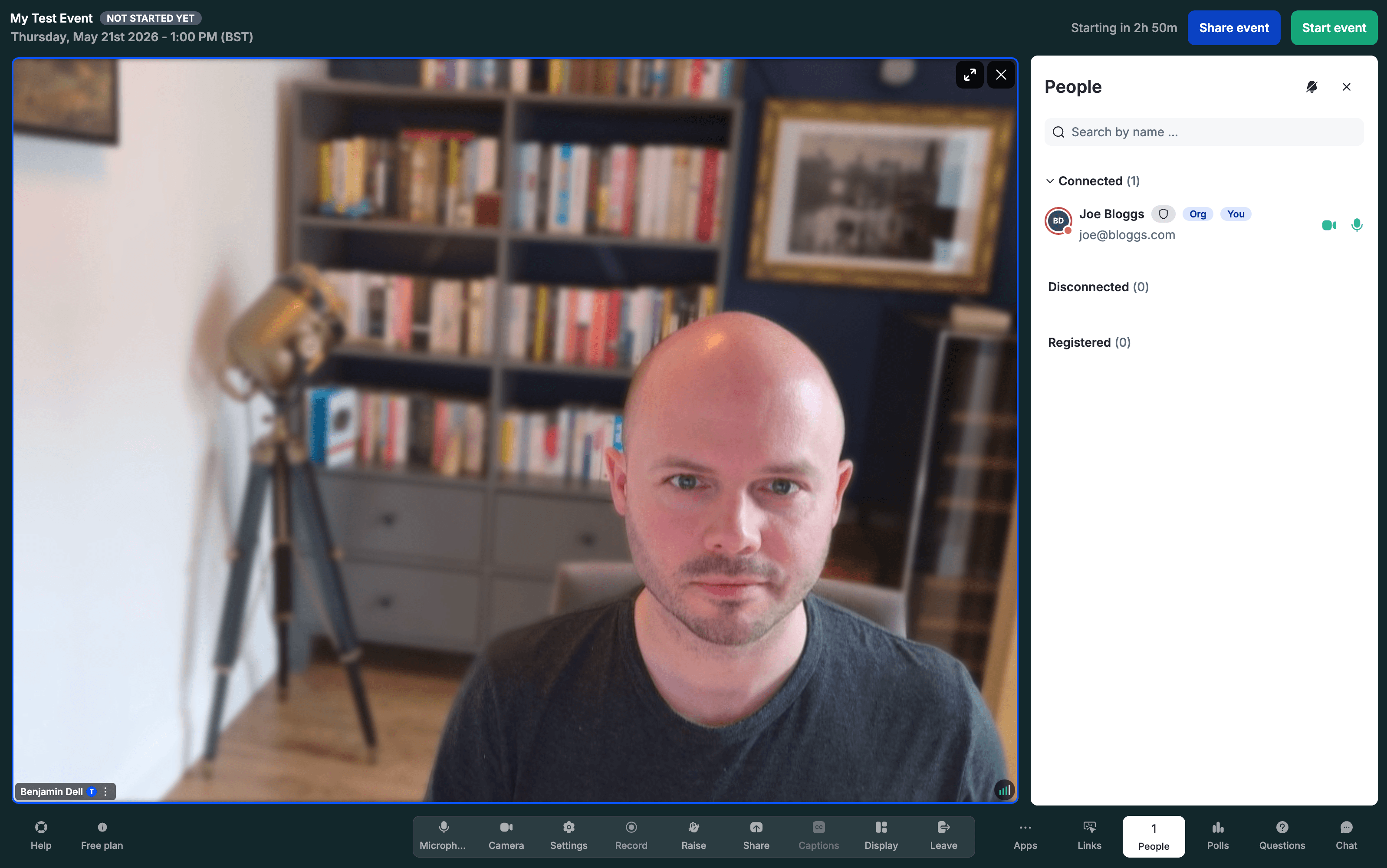The image size is (1387, 868).
Task: Focus the Search by name field
Action: click(x=1204, y=132)
